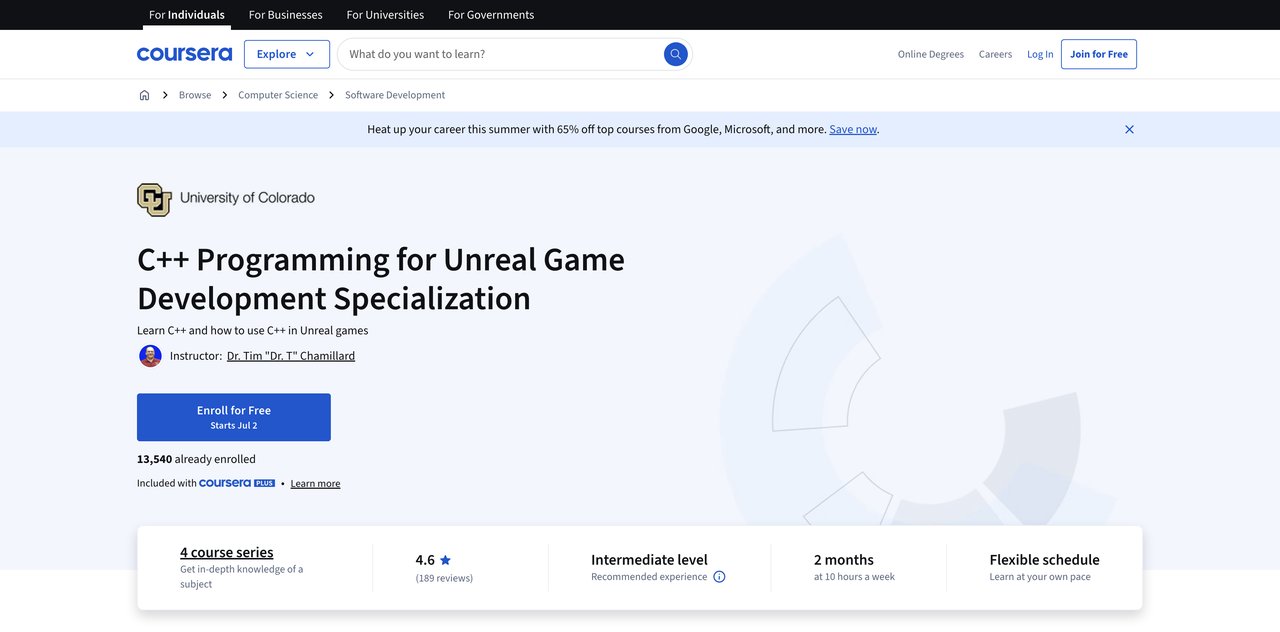Screen dimensions: 1280x632
Task: Go to the Computer Science breadcrumb
Action: [x=278, y=95]
